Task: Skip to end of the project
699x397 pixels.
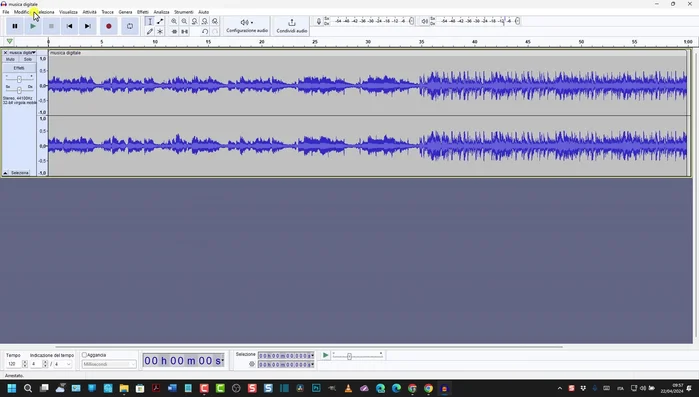Action: click(x=87, y=26)
